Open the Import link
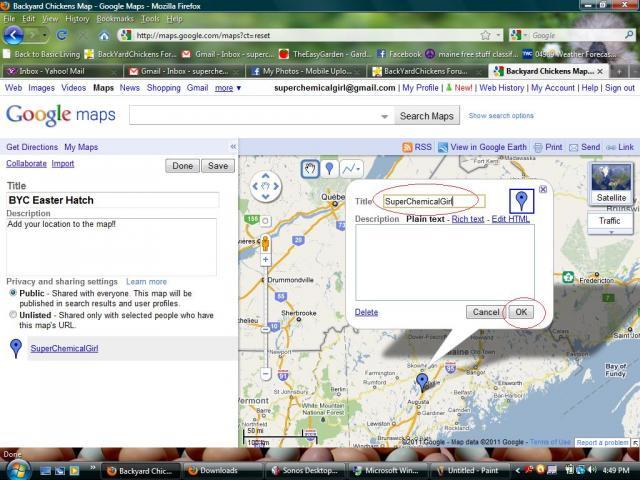640x480 pixels. 62,164
